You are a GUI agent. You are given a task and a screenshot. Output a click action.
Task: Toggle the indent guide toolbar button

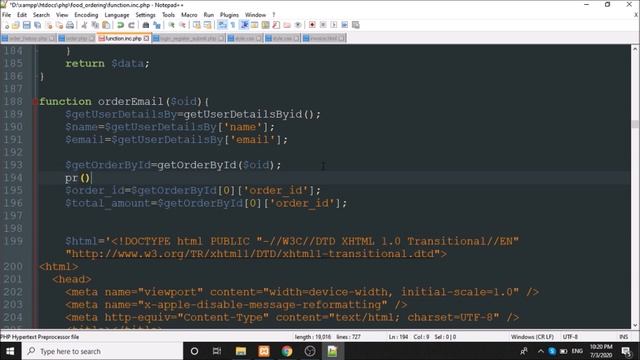[x=244, y=25]
